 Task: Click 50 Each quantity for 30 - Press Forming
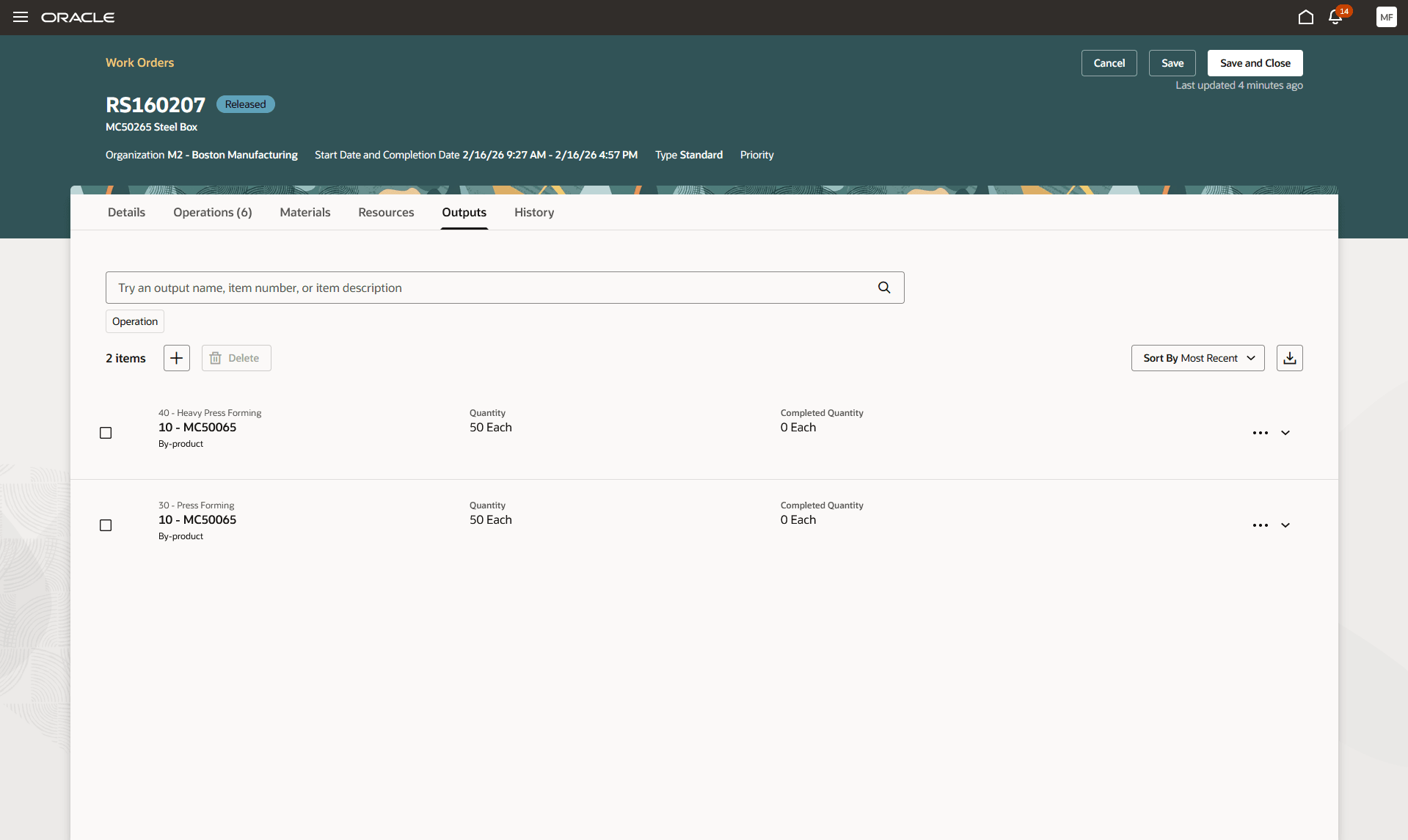coord(491,519)
